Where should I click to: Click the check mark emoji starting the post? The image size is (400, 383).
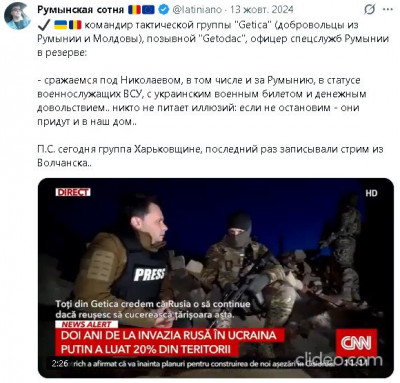(44, 24)
